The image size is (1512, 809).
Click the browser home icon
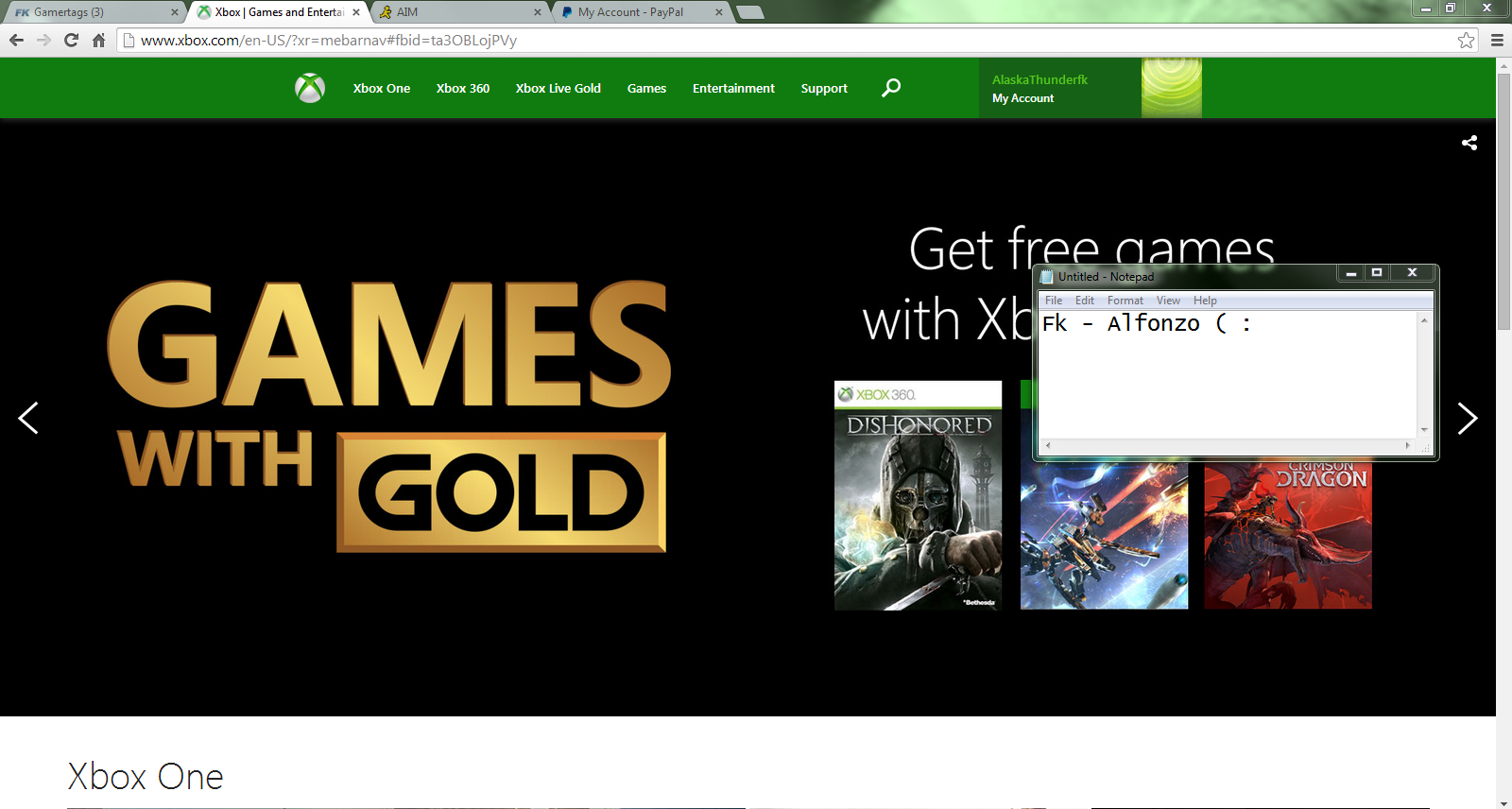(x=98, y=40)
